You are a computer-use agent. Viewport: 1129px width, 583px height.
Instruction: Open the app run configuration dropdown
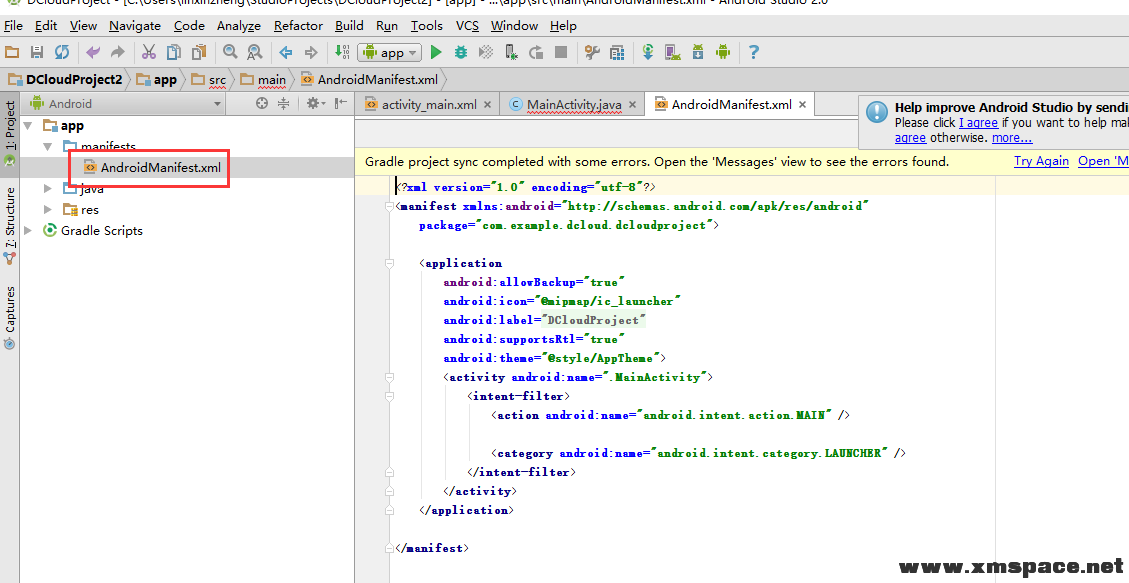[x=390, y=53]
